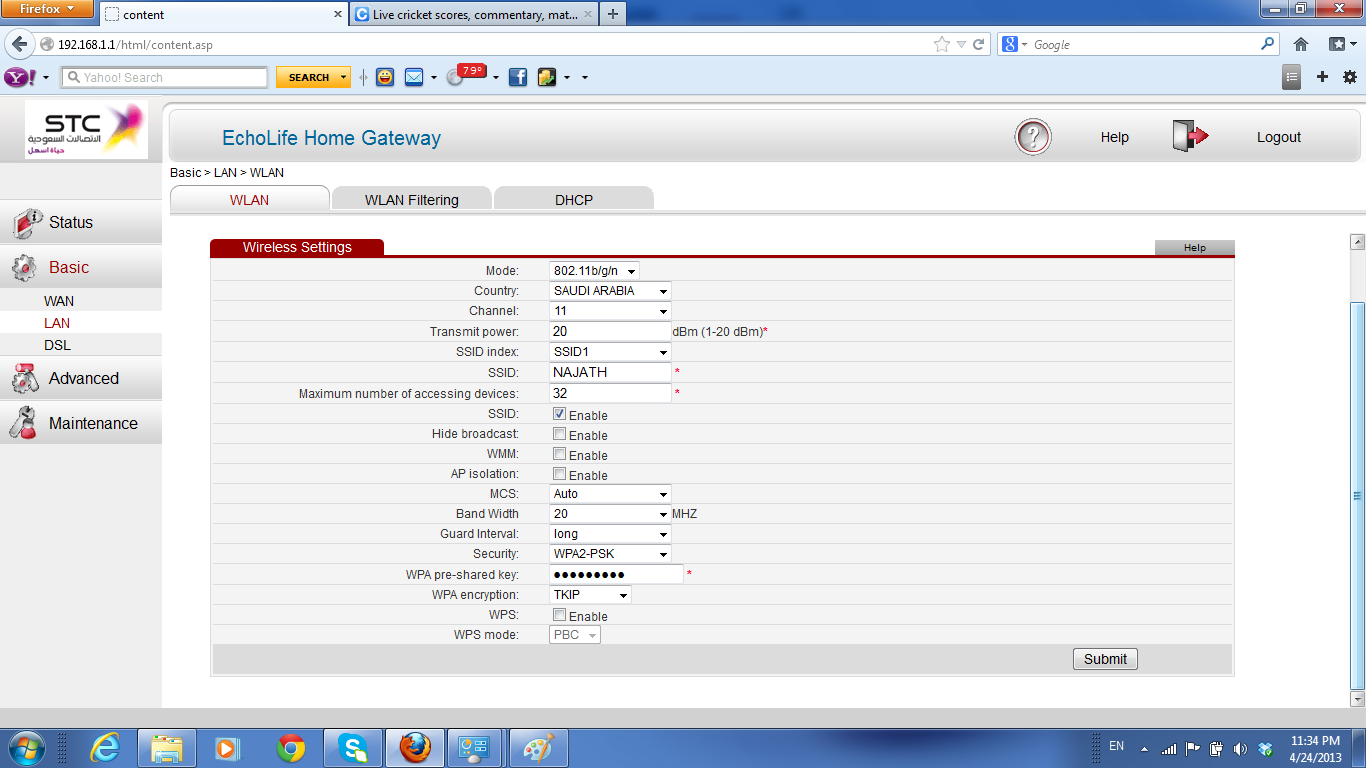This screenshot has height=768, width=1366.
Task: Open the Guard Interval dropdown
Action: pyautogui.click(x=610, y=534)
